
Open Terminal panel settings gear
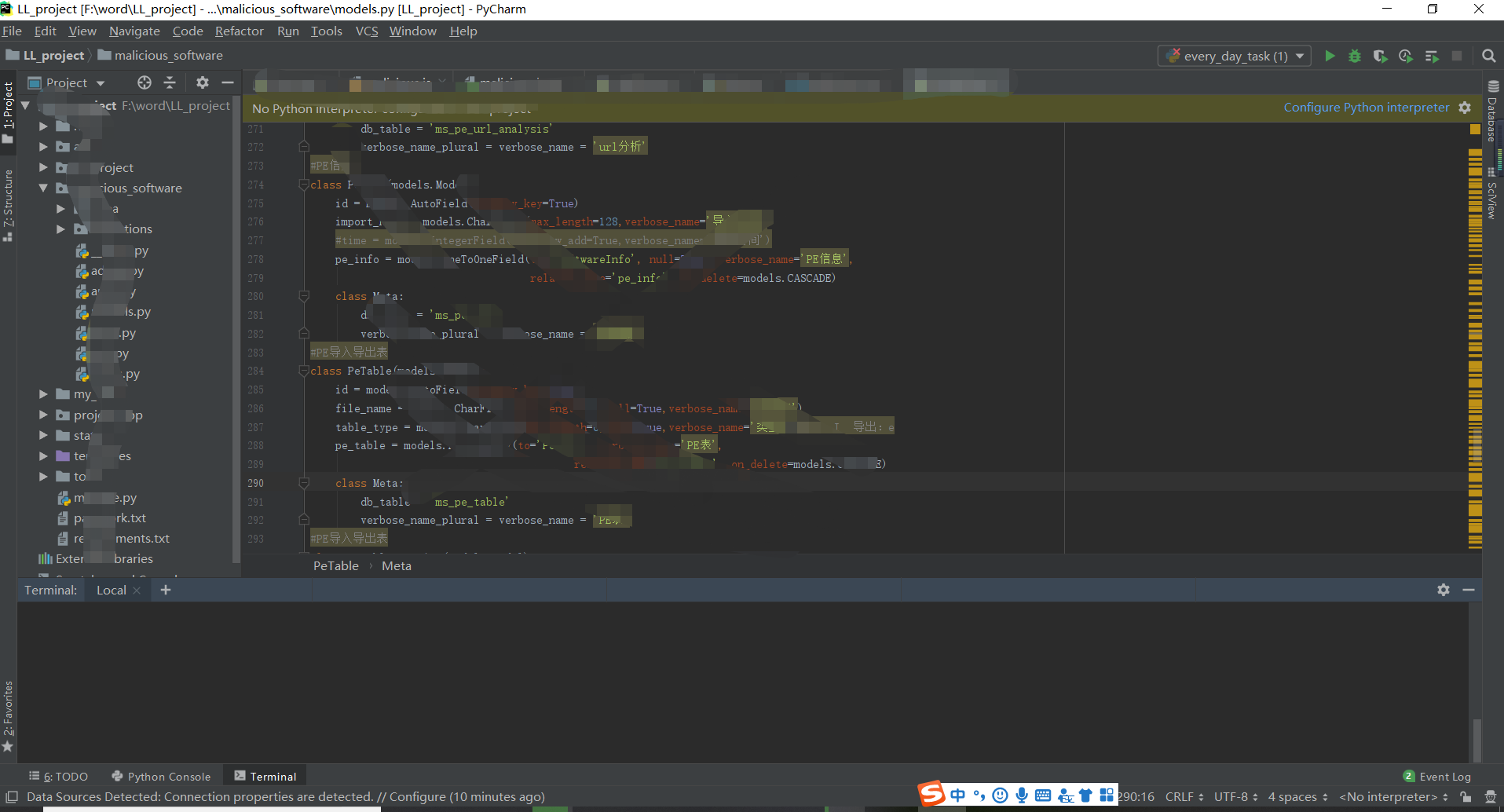(x=1444, y=590)
